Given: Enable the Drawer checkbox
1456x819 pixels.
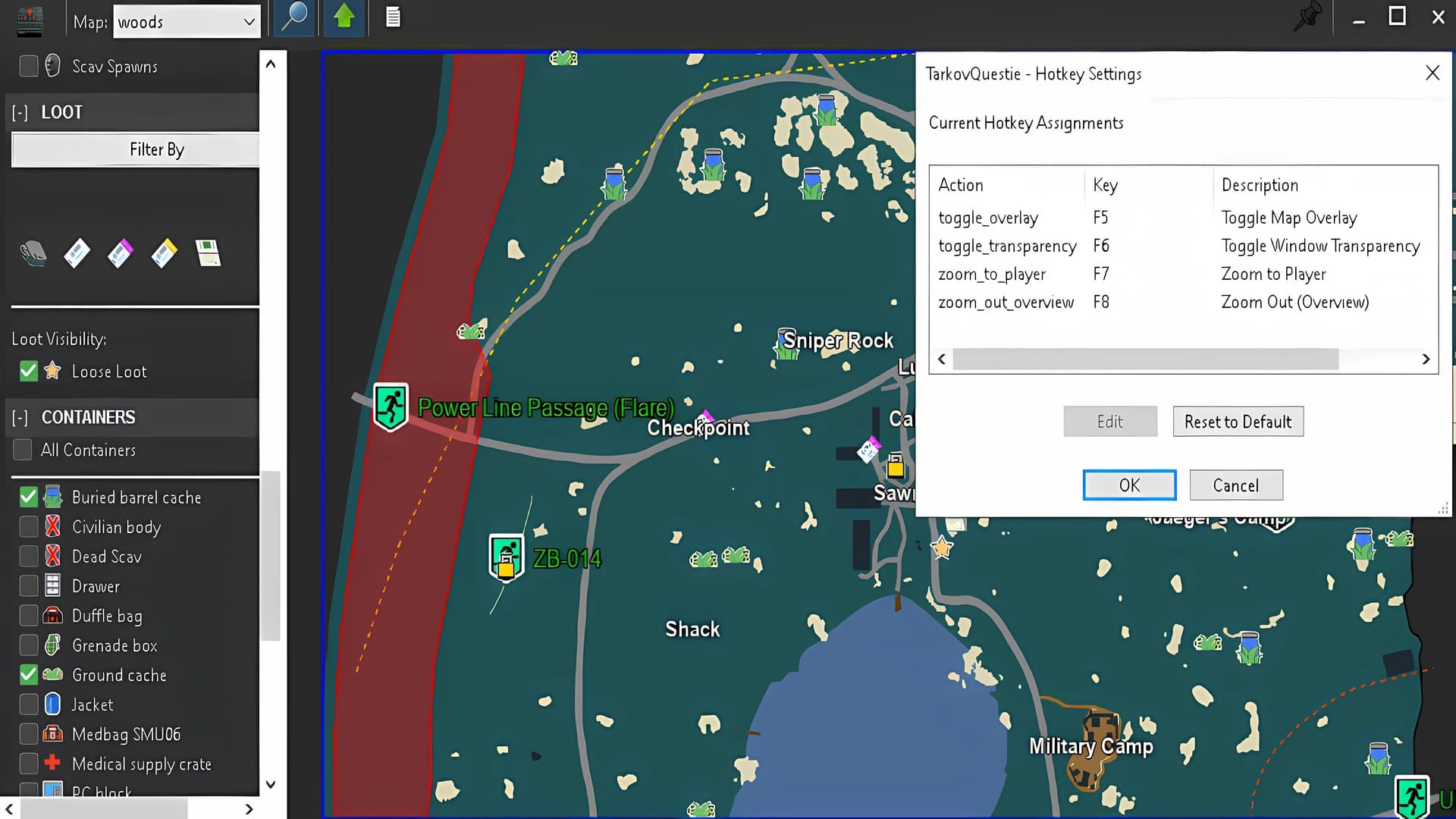Looking at the screenshot, I should pos(29,586).
